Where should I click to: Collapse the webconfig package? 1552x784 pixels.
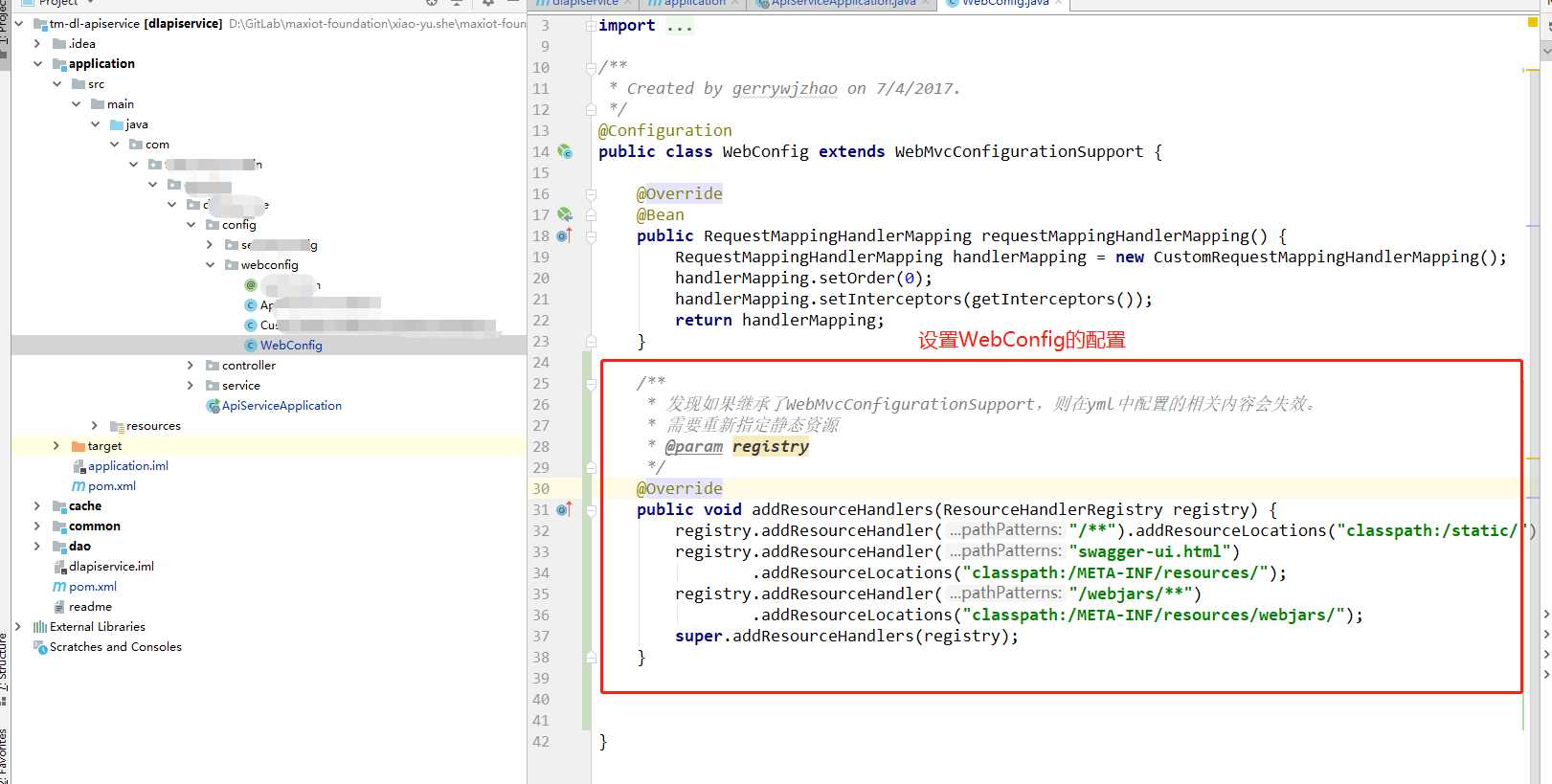[x=210, y=265]
